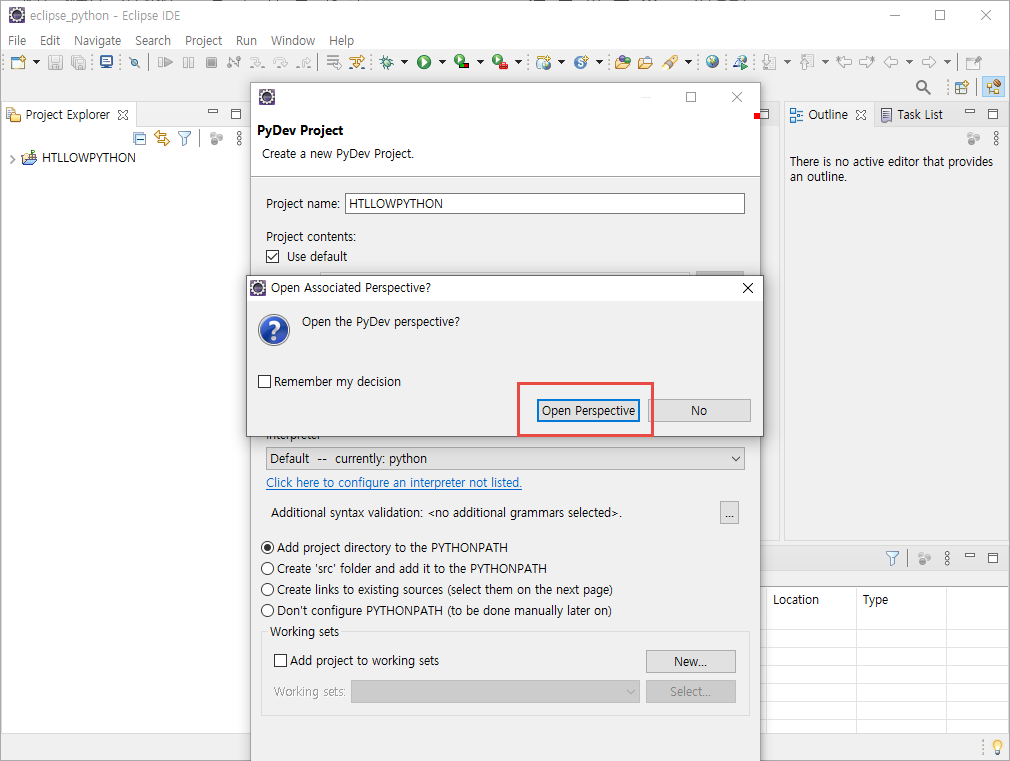Open dropdown arrow next to Run icon
The width and height of the screenshot is (1010, 761).
tap(442, 63)
